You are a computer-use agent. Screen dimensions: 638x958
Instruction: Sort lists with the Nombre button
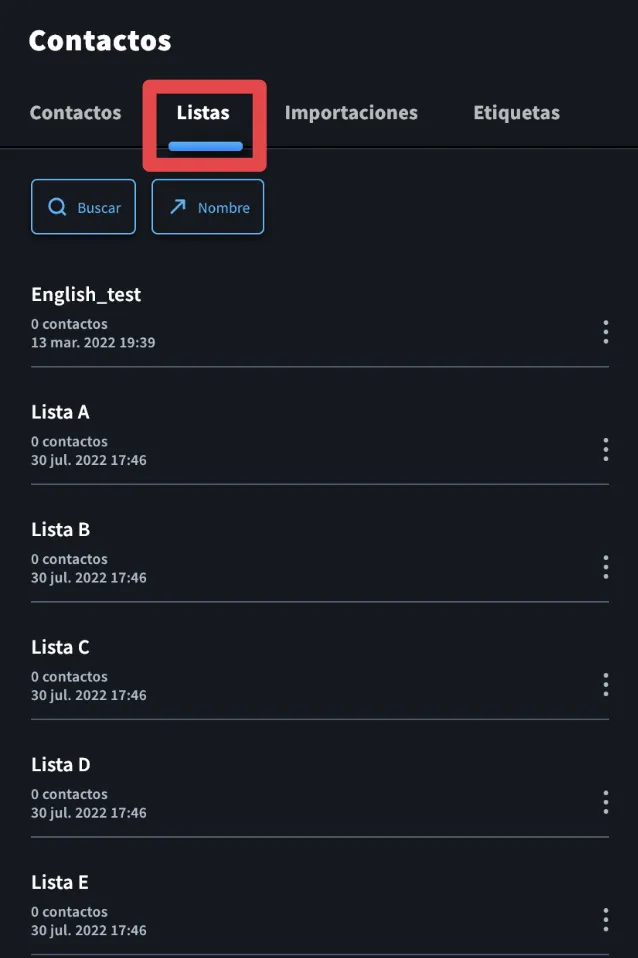(x=208, y=207)
